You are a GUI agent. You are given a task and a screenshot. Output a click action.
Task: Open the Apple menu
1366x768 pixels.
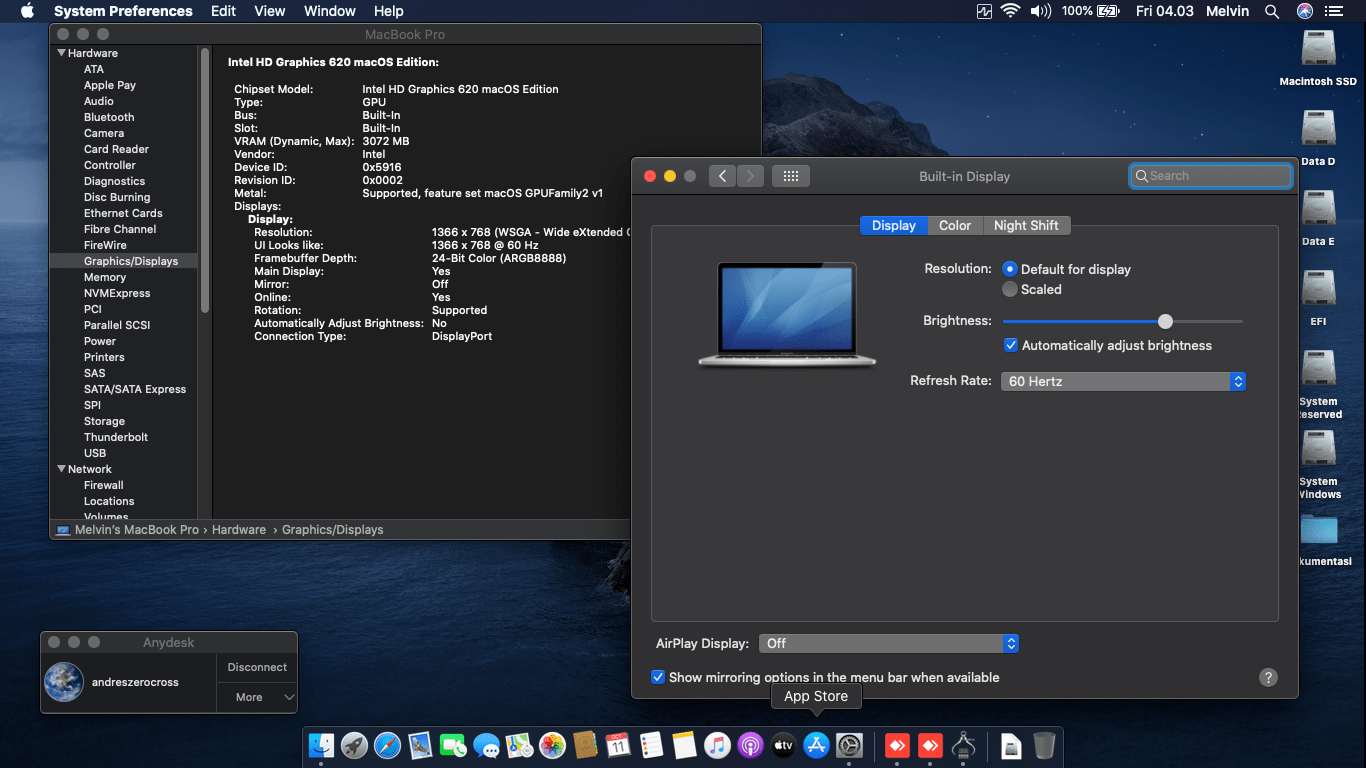(27, 11)
